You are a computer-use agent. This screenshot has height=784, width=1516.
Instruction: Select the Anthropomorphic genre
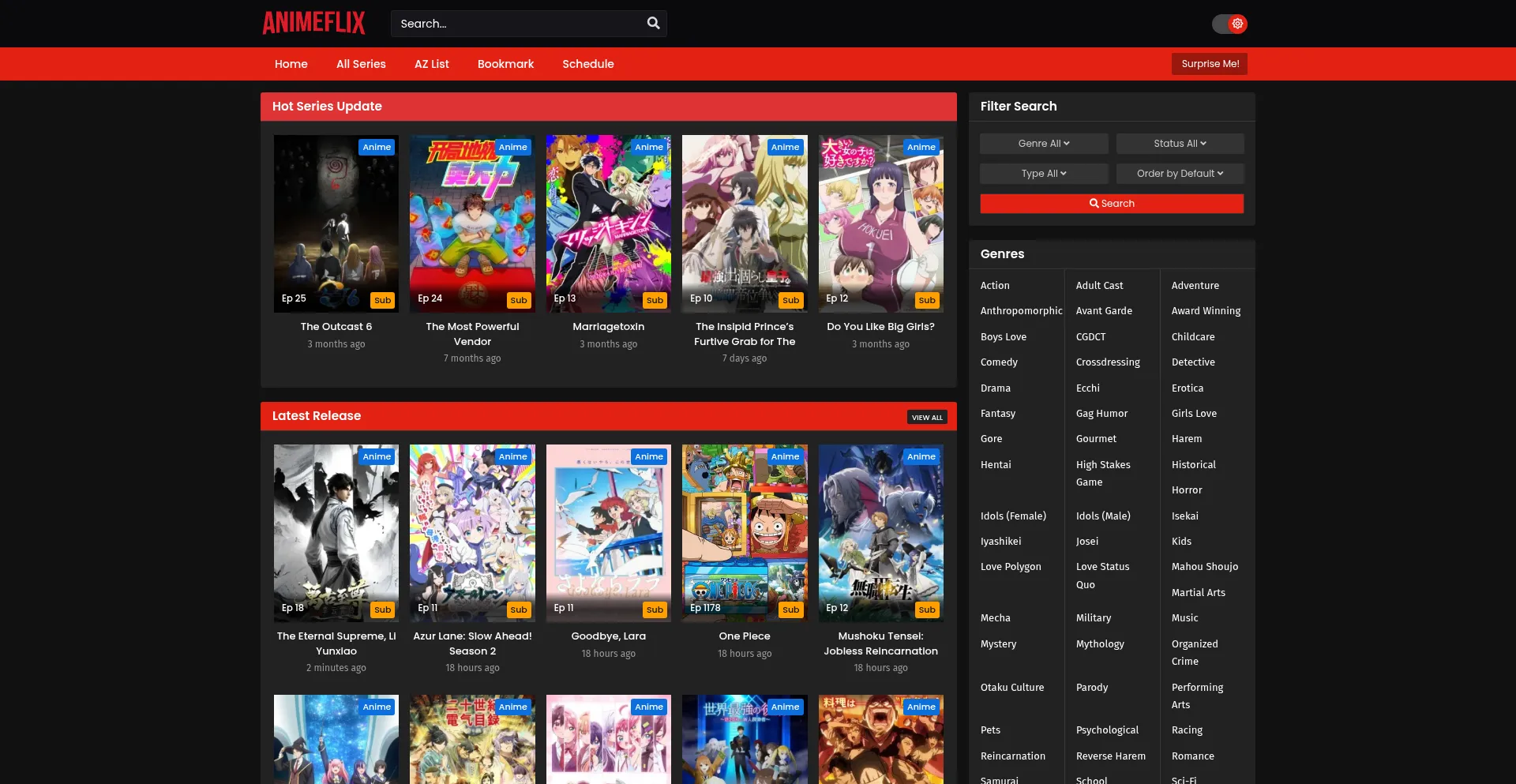1021,311
